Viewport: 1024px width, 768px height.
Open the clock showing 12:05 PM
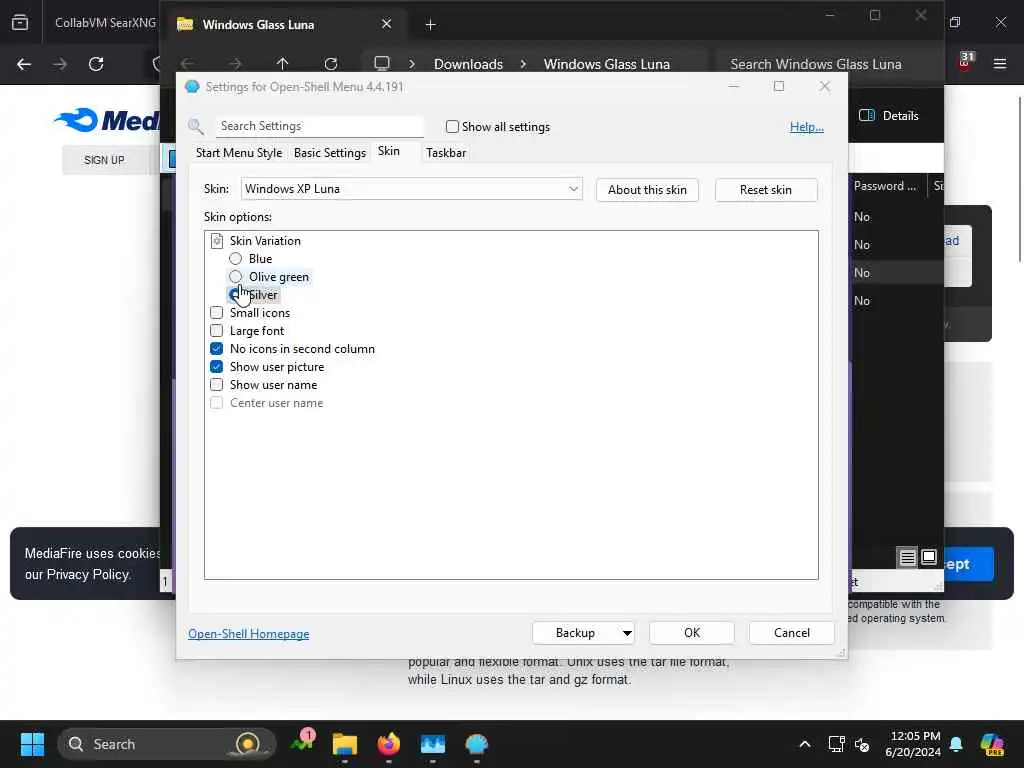point(913,744)
